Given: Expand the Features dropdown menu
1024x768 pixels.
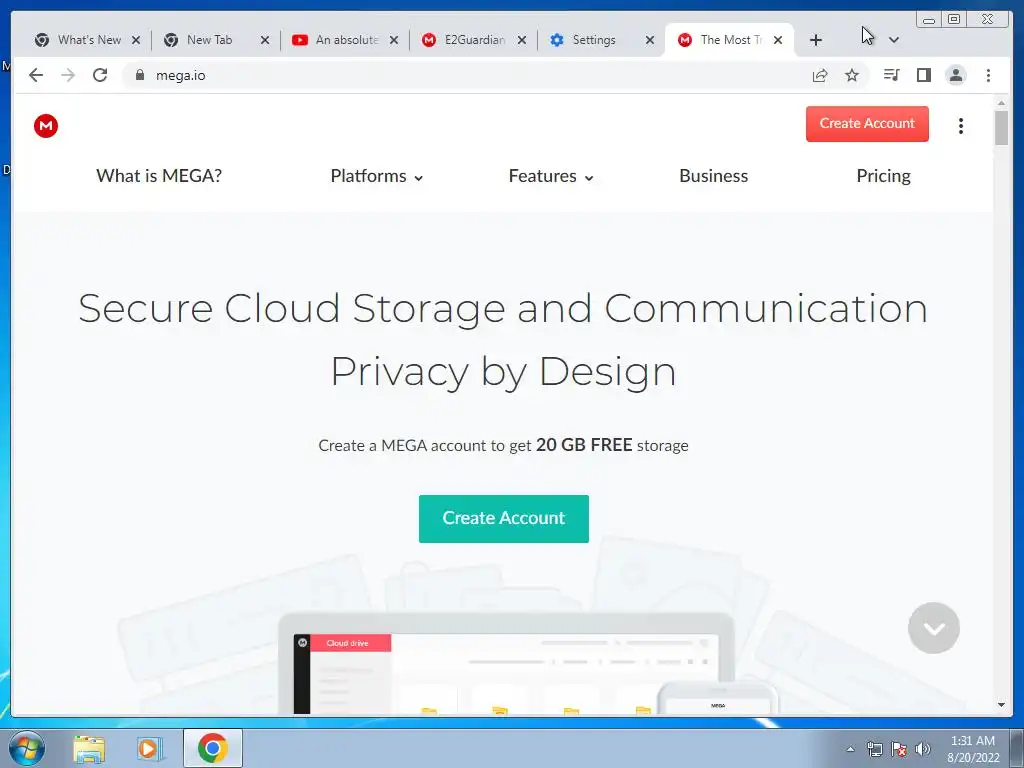Looking at the screenshot, I should [x=551, y=176].
